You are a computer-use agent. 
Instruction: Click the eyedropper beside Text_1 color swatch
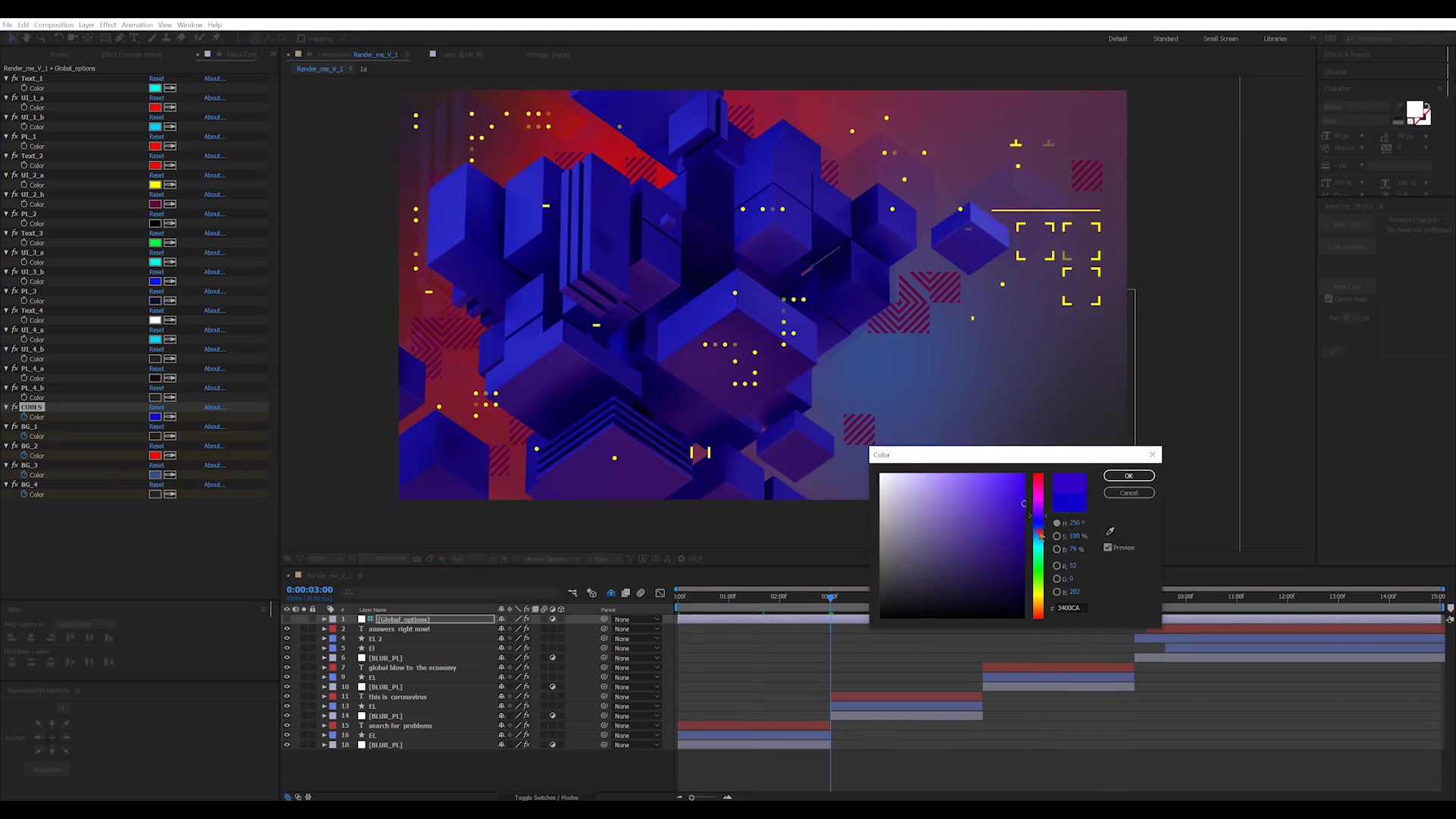click(170, 88)
